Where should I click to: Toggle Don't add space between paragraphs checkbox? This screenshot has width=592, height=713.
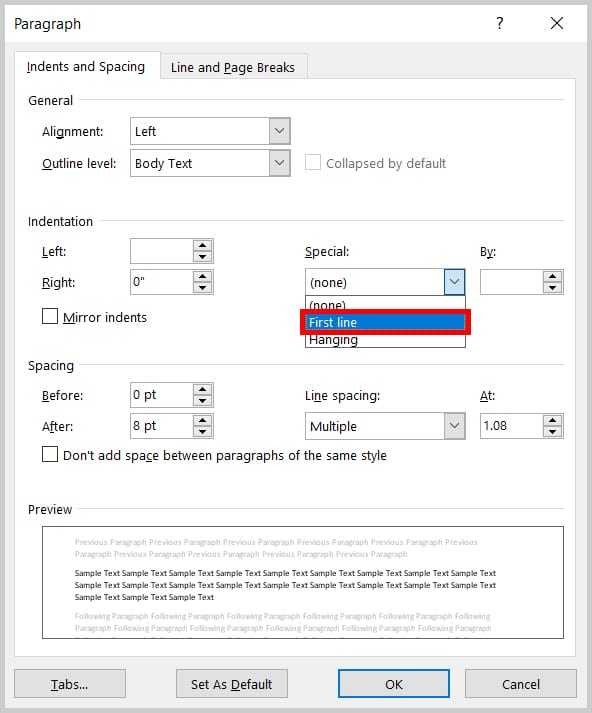pyautogui.click(x=50, y=454)
